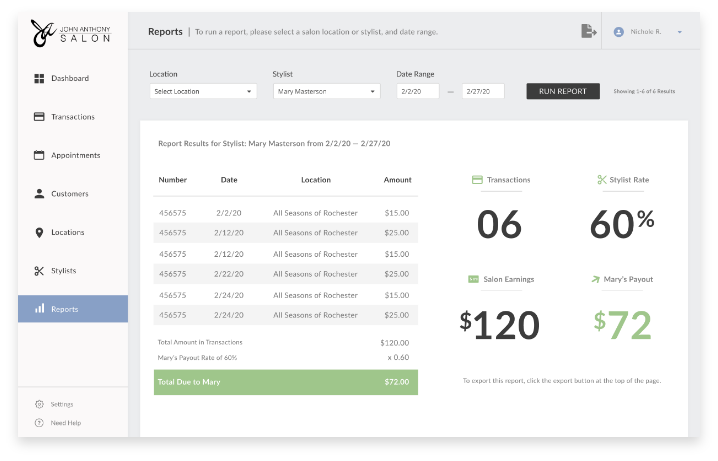Click the export report icon
Viewport: 718px width, 461px height.
point(588,32)
